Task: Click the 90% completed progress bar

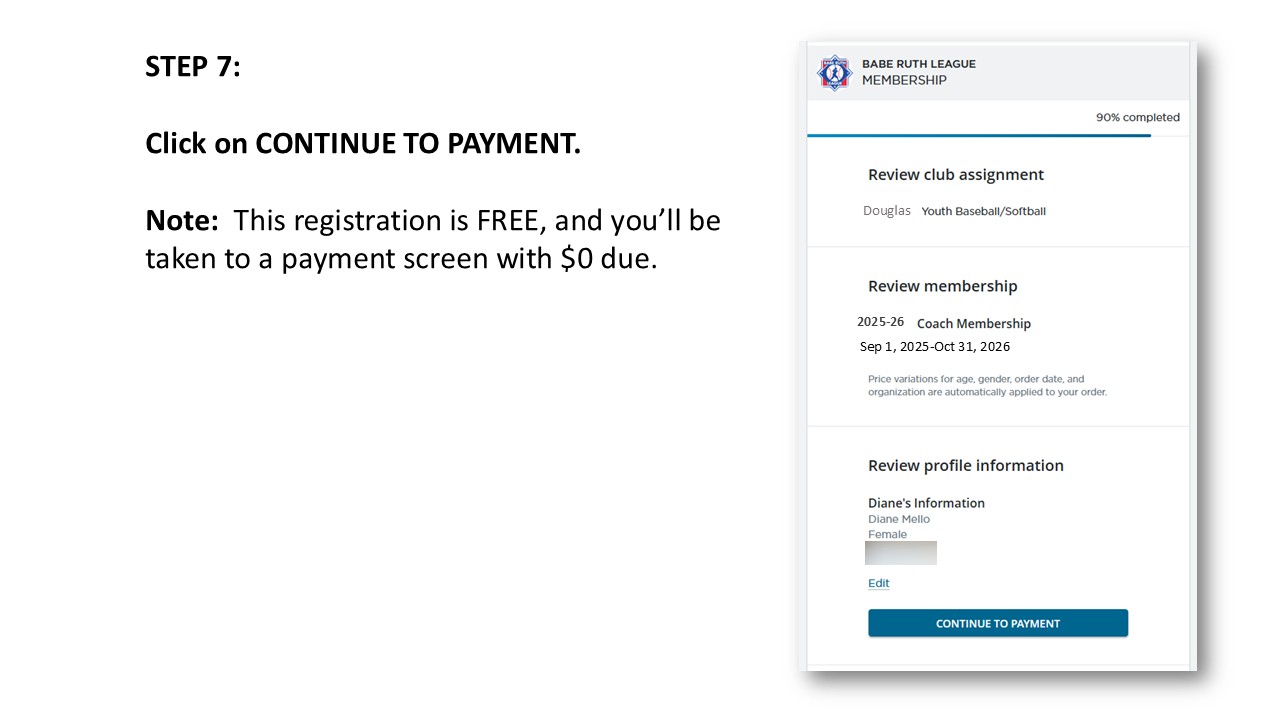Action: point(979,135)
